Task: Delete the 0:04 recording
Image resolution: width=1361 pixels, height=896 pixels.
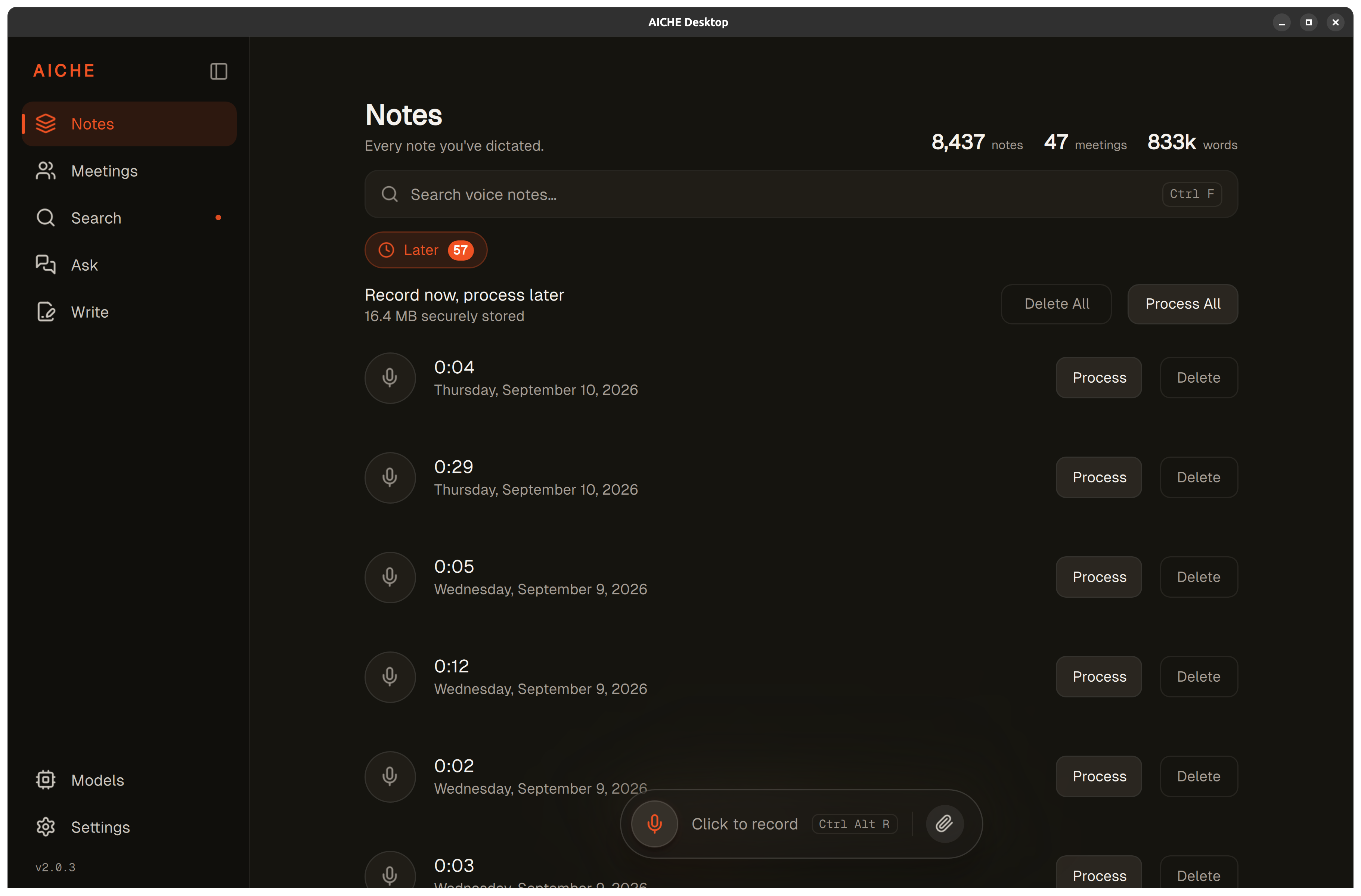Action: coord(1199,378)
